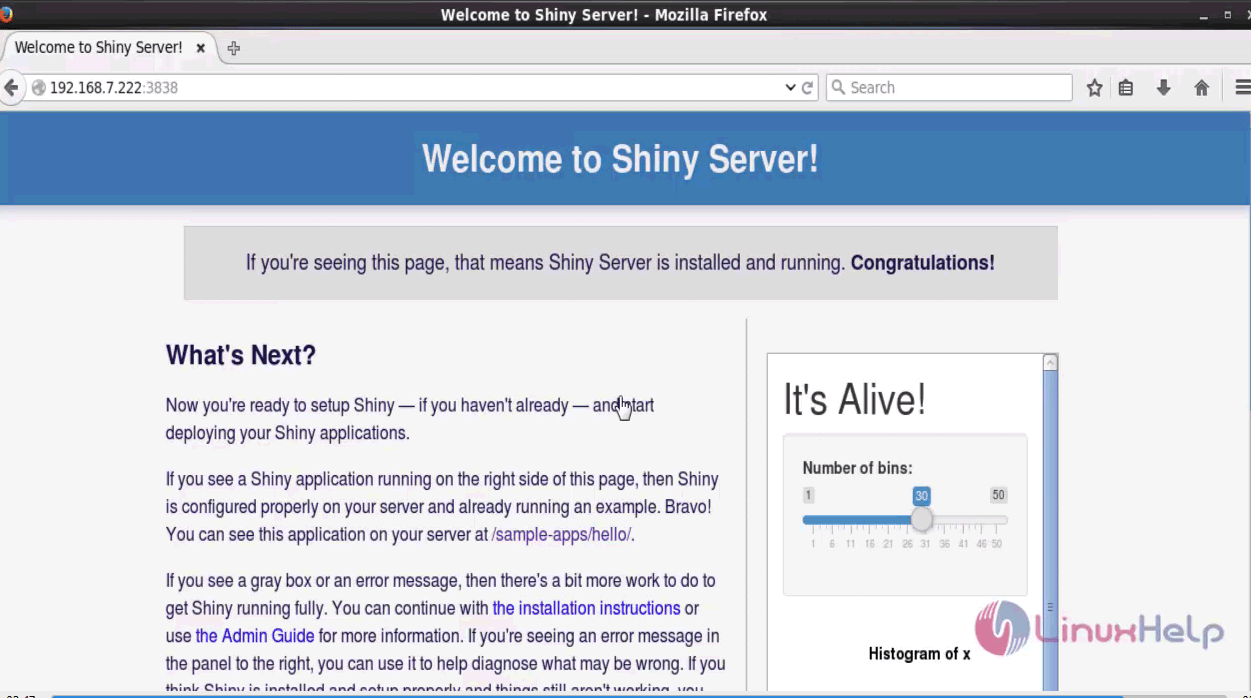Bookmark this page with the star icon

click(x=1095, y=88)
